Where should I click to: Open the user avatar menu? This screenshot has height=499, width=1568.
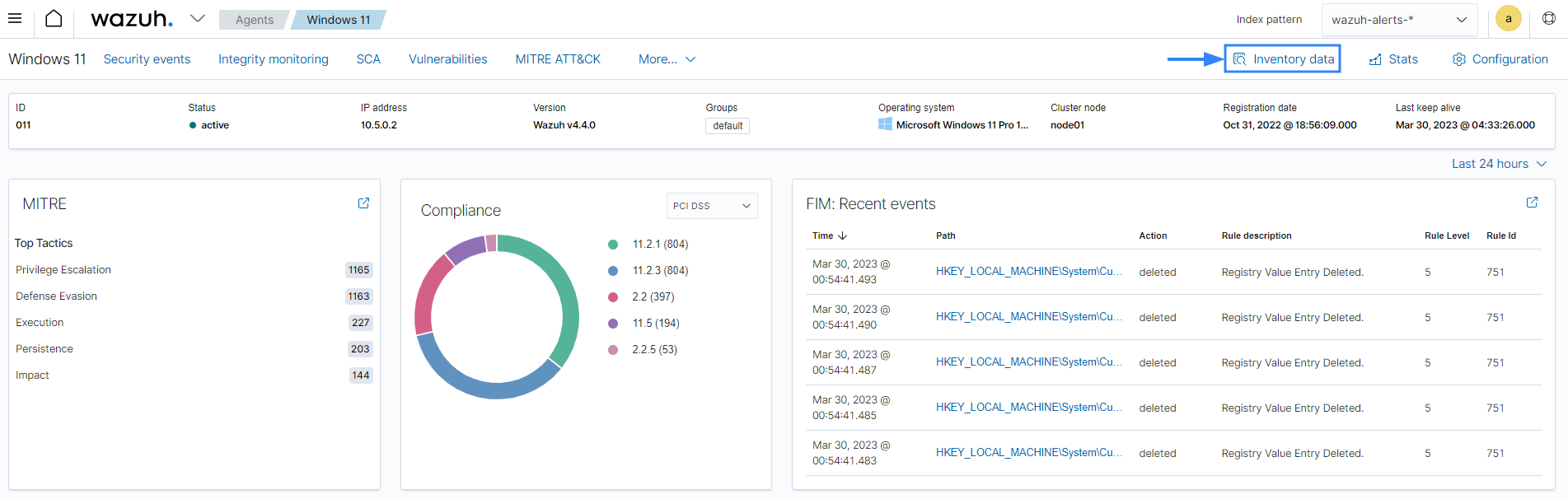pyautogui.click(x=1508, y=19)
